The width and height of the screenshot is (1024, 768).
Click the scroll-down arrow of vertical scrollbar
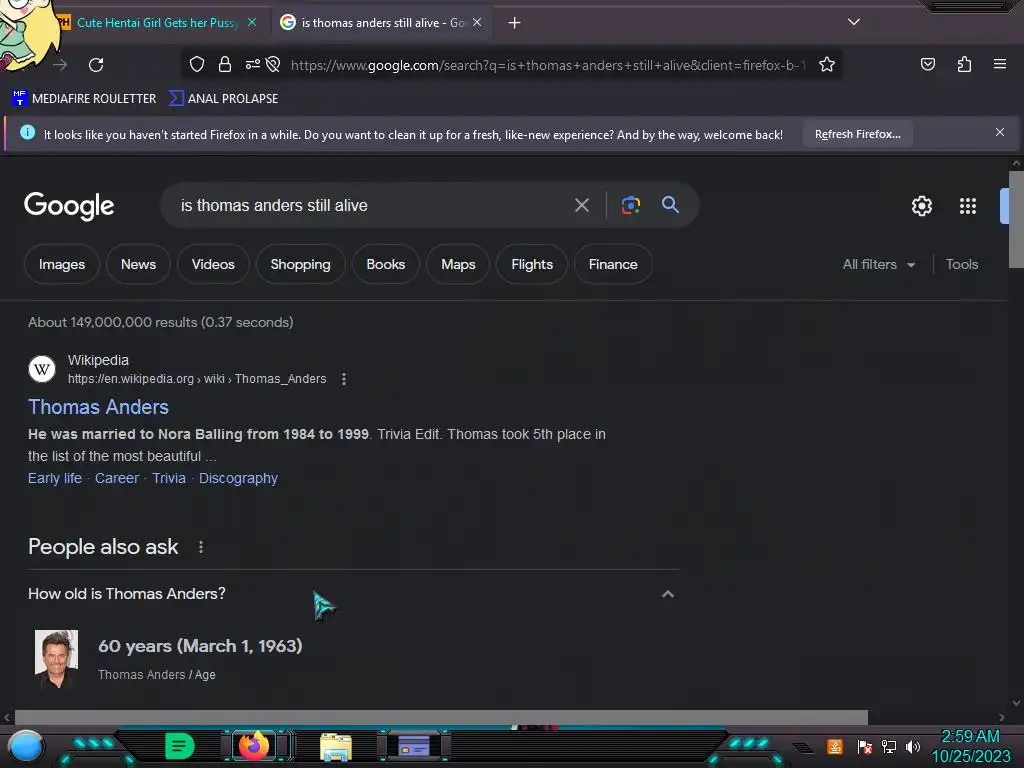(1016, 703)
